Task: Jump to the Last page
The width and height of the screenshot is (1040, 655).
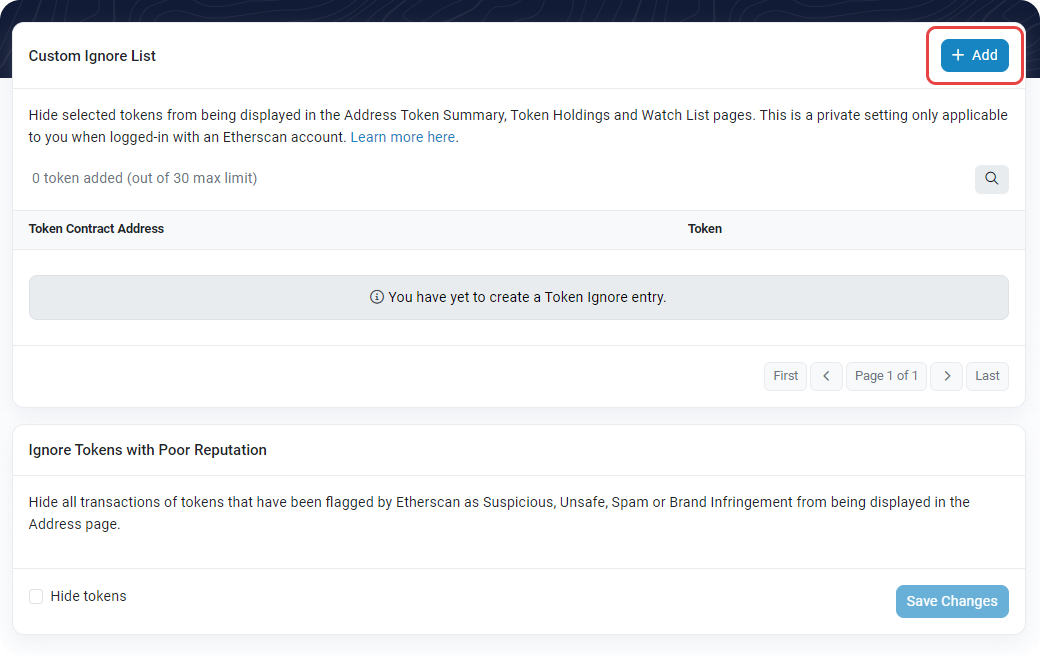Action: [x=987, y=376]
